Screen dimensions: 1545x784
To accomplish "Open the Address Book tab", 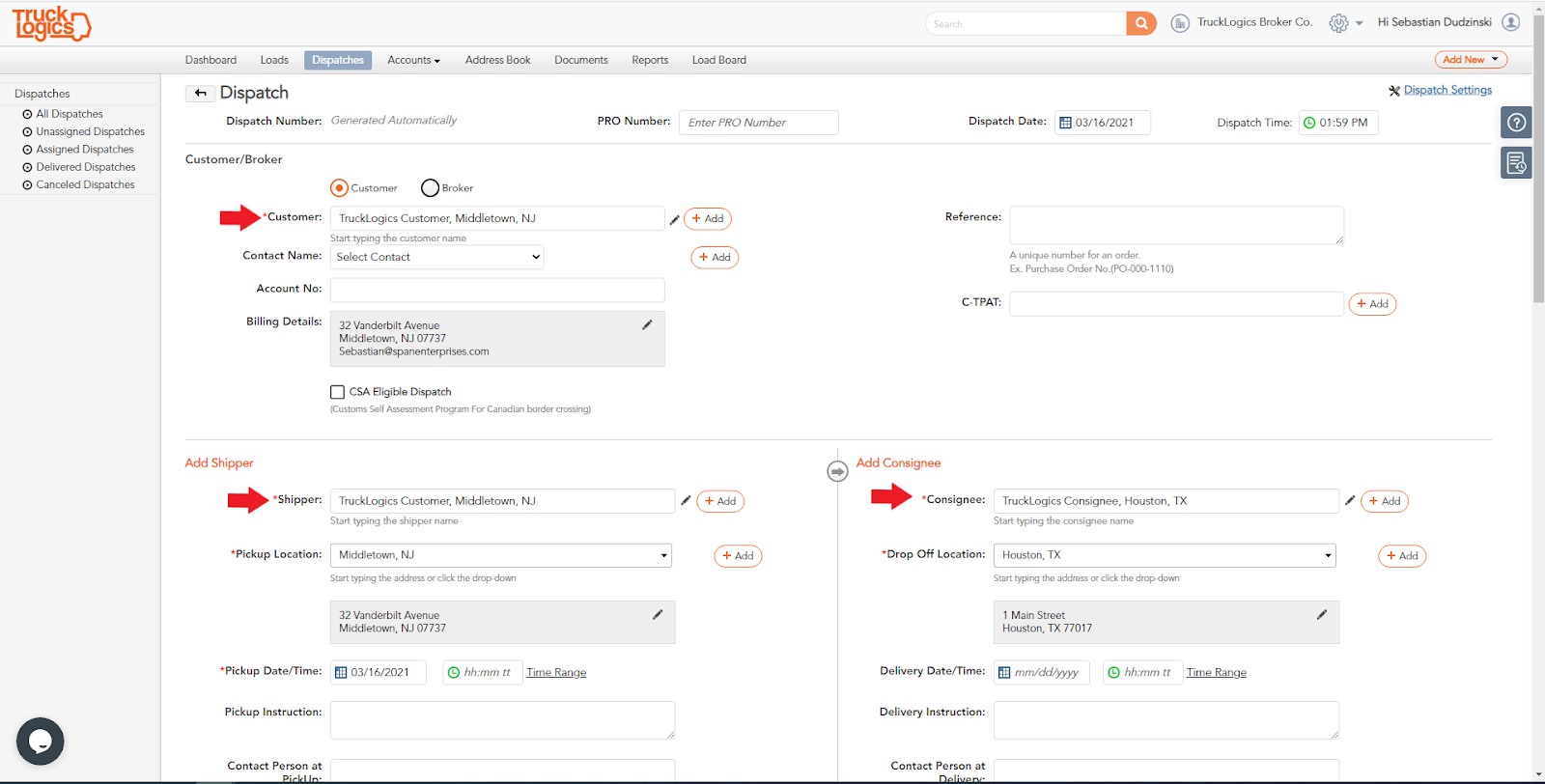I will (x=497, y=60).
